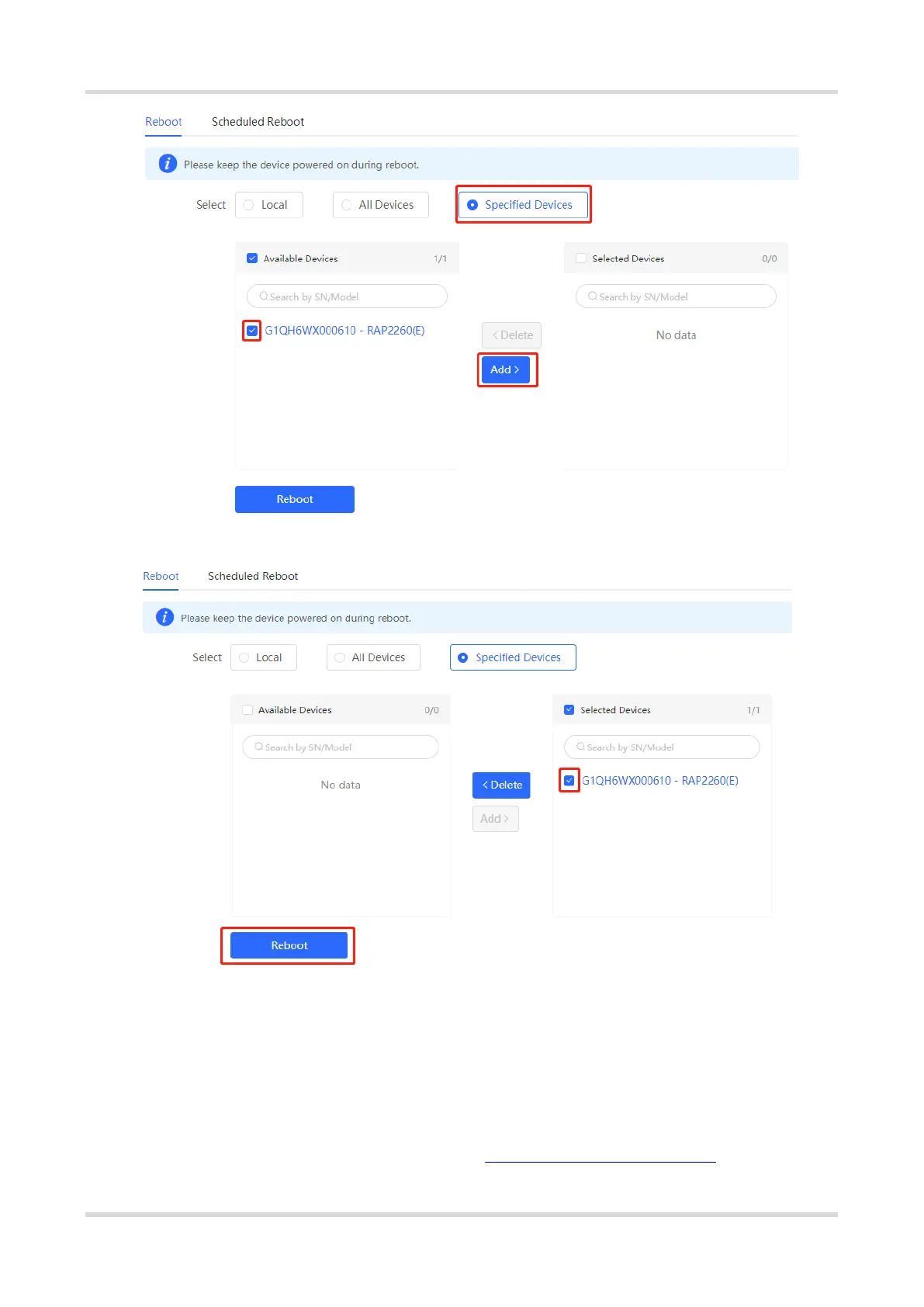Viewport: 924px width, 1307px height.
Task: Click the info icon in the top notice banner
Action: pos(168,164)
